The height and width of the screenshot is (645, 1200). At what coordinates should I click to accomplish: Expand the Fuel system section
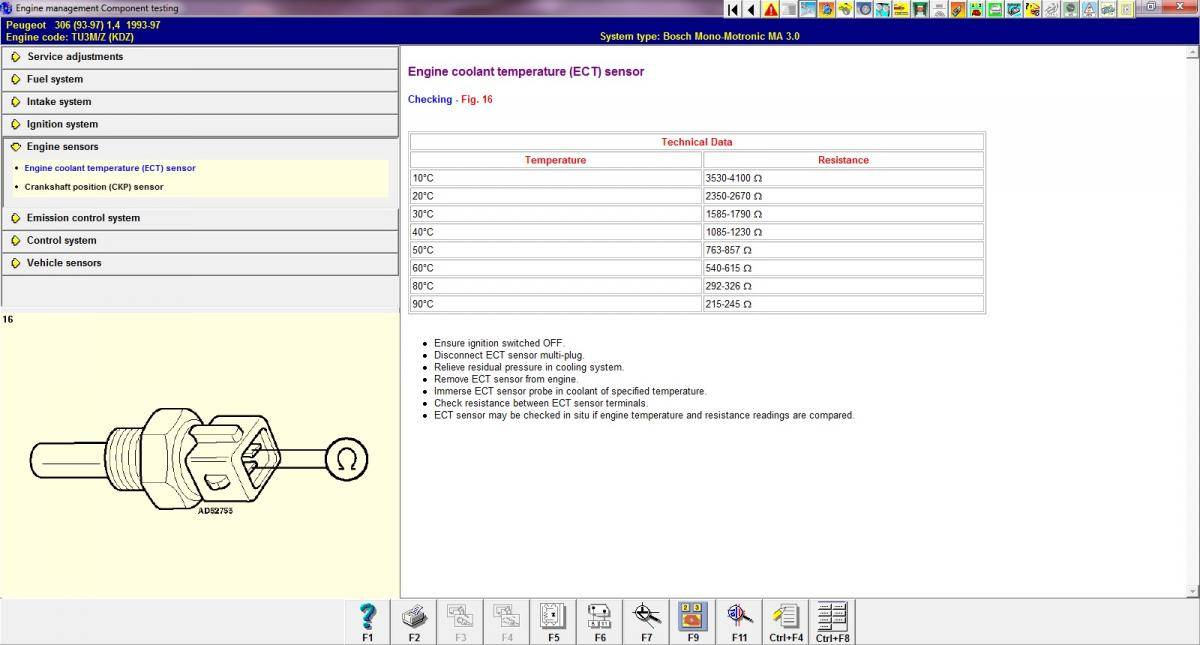pyautogui.click(x=55, y=79)
